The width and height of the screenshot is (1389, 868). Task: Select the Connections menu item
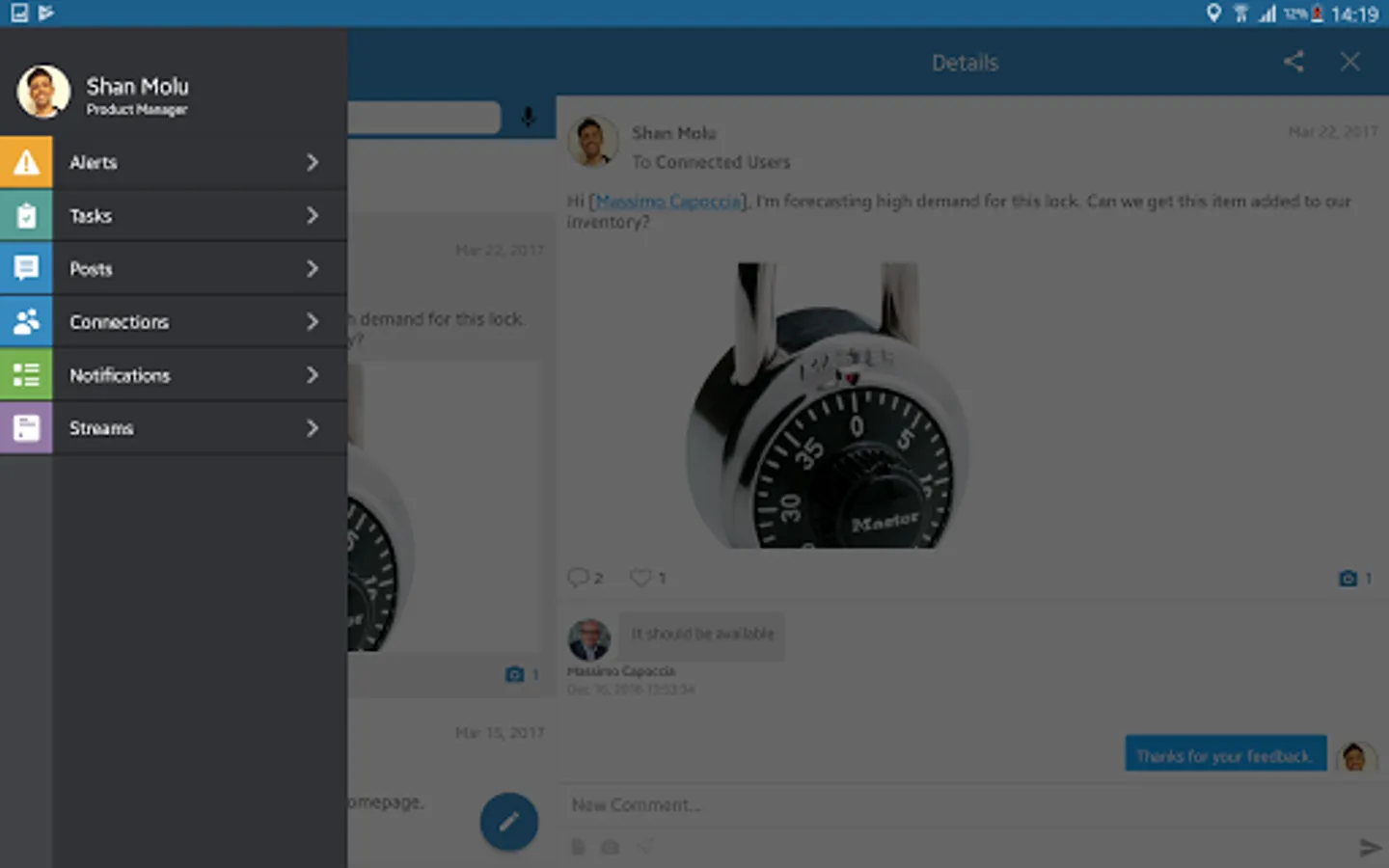(174, 321)
